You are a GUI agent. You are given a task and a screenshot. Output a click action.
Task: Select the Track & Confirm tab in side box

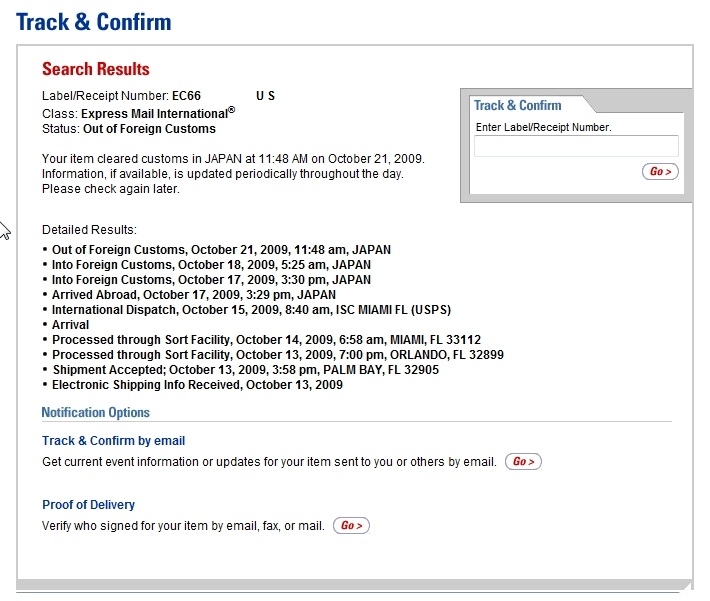tap(518, 105)
